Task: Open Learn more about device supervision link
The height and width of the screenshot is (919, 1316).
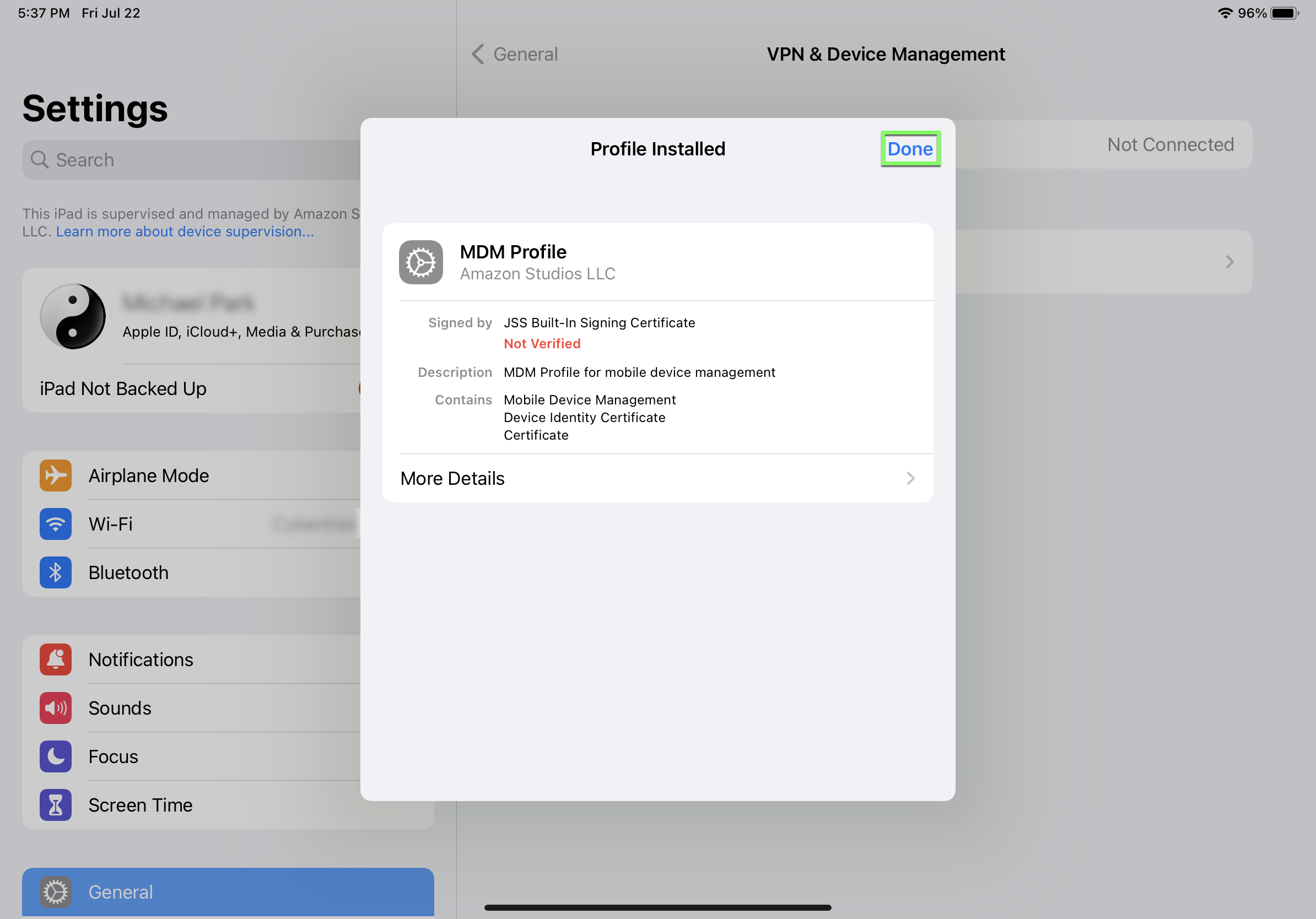Action: point(185,231)
